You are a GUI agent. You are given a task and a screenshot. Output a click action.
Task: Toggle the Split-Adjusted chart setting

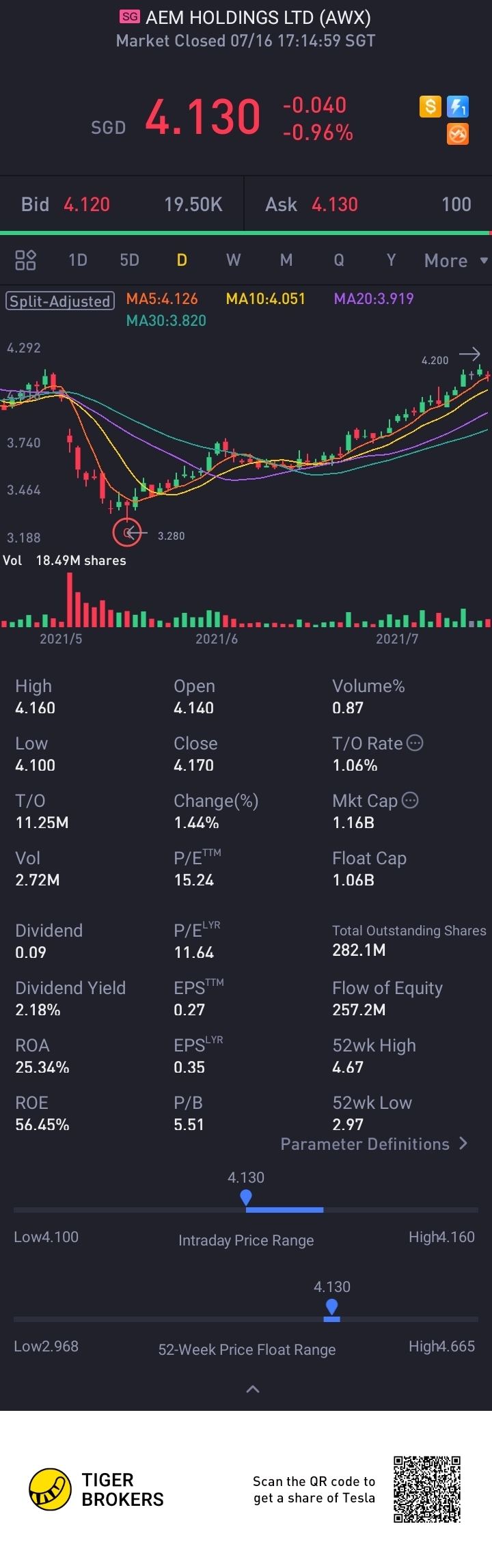click(59, 301)
